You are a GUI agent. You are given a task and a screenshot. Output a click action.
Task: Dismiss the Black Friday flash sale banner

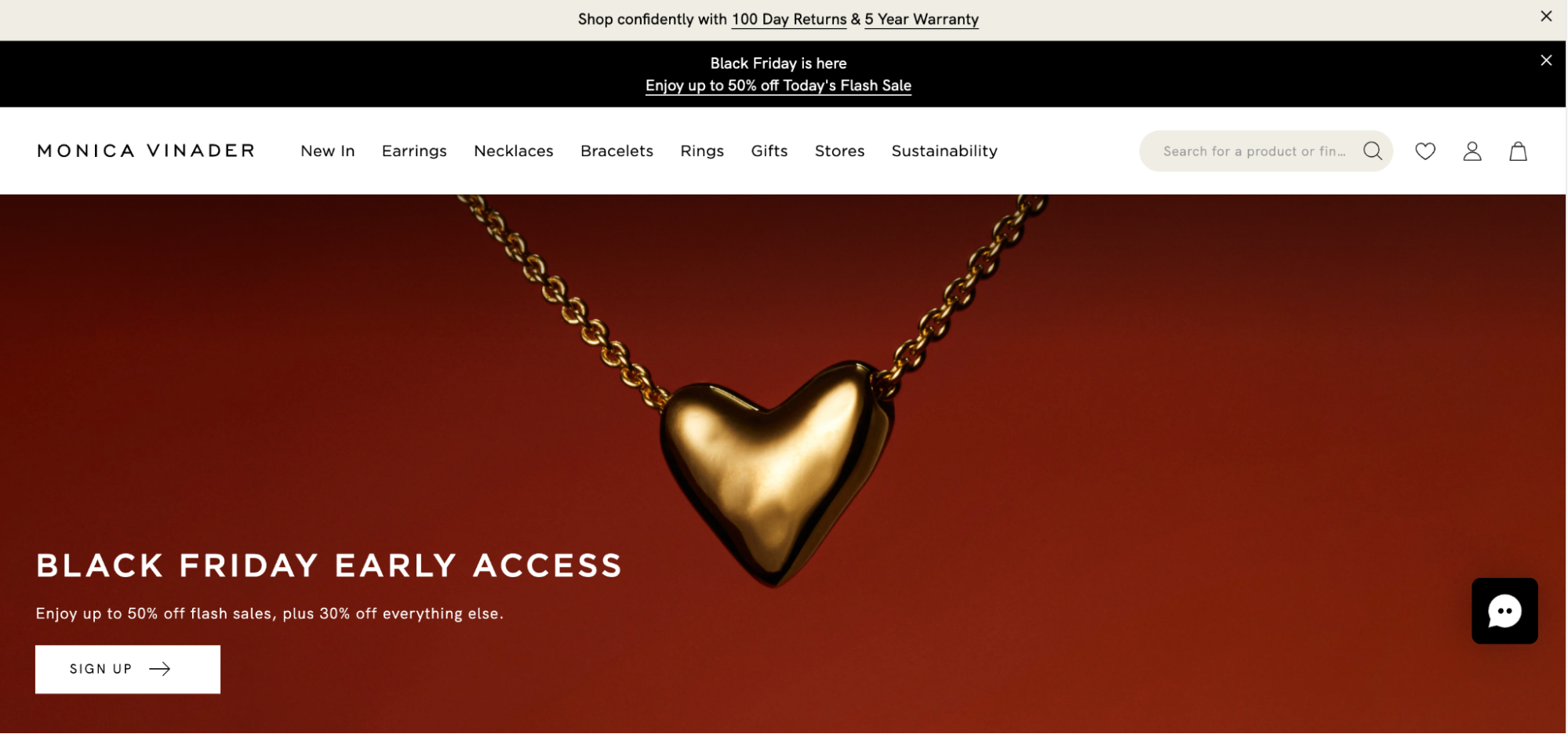coord(1546,60)
